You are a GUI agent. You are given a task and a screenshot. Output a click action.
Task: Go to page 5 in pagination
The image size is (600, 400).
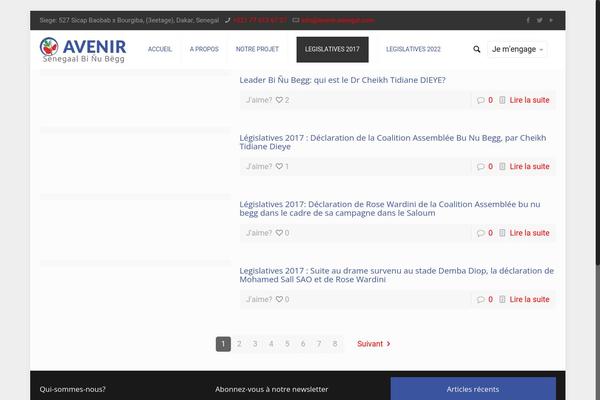tap(287, 344)
